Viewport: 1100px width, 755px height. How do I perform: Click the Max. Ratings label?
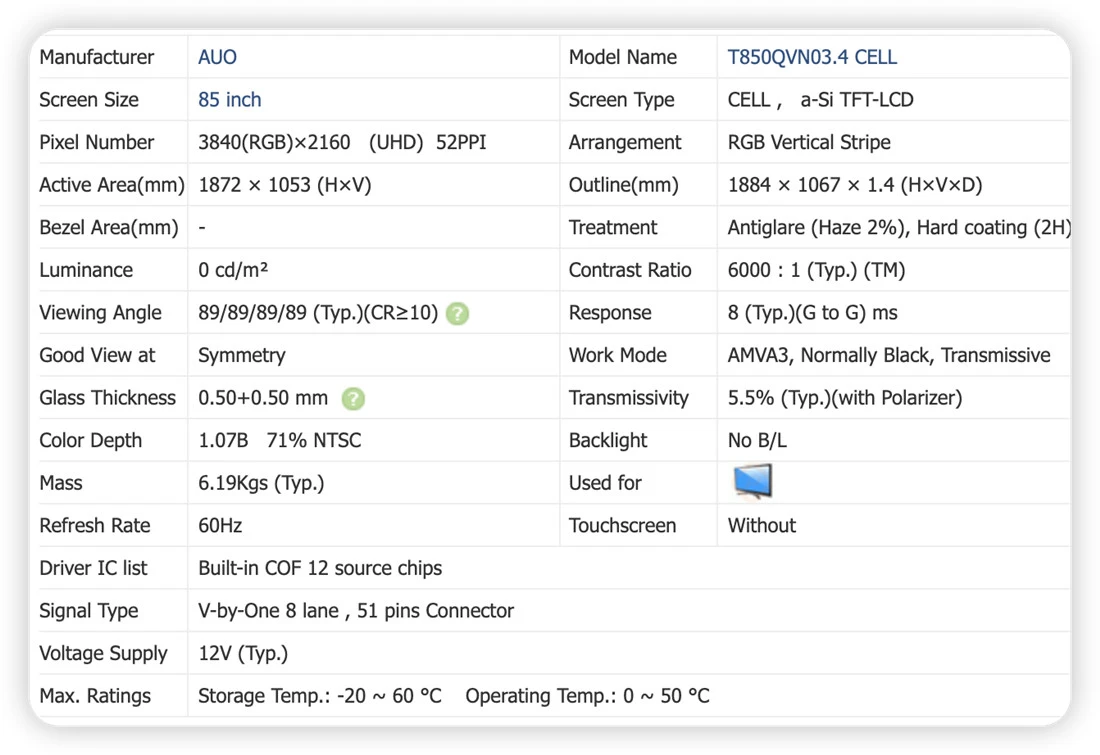point(95,696)
